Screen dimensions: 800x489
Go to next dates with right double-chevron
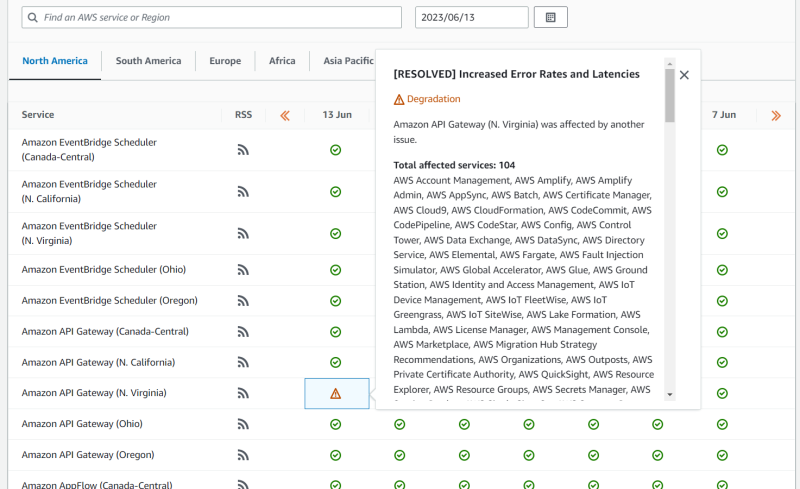pos(776,116)
